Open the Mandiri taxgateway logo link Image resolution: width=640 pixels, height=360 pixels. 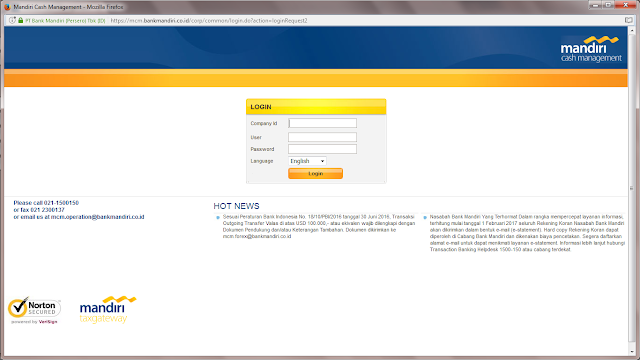[x=108, y=310]
